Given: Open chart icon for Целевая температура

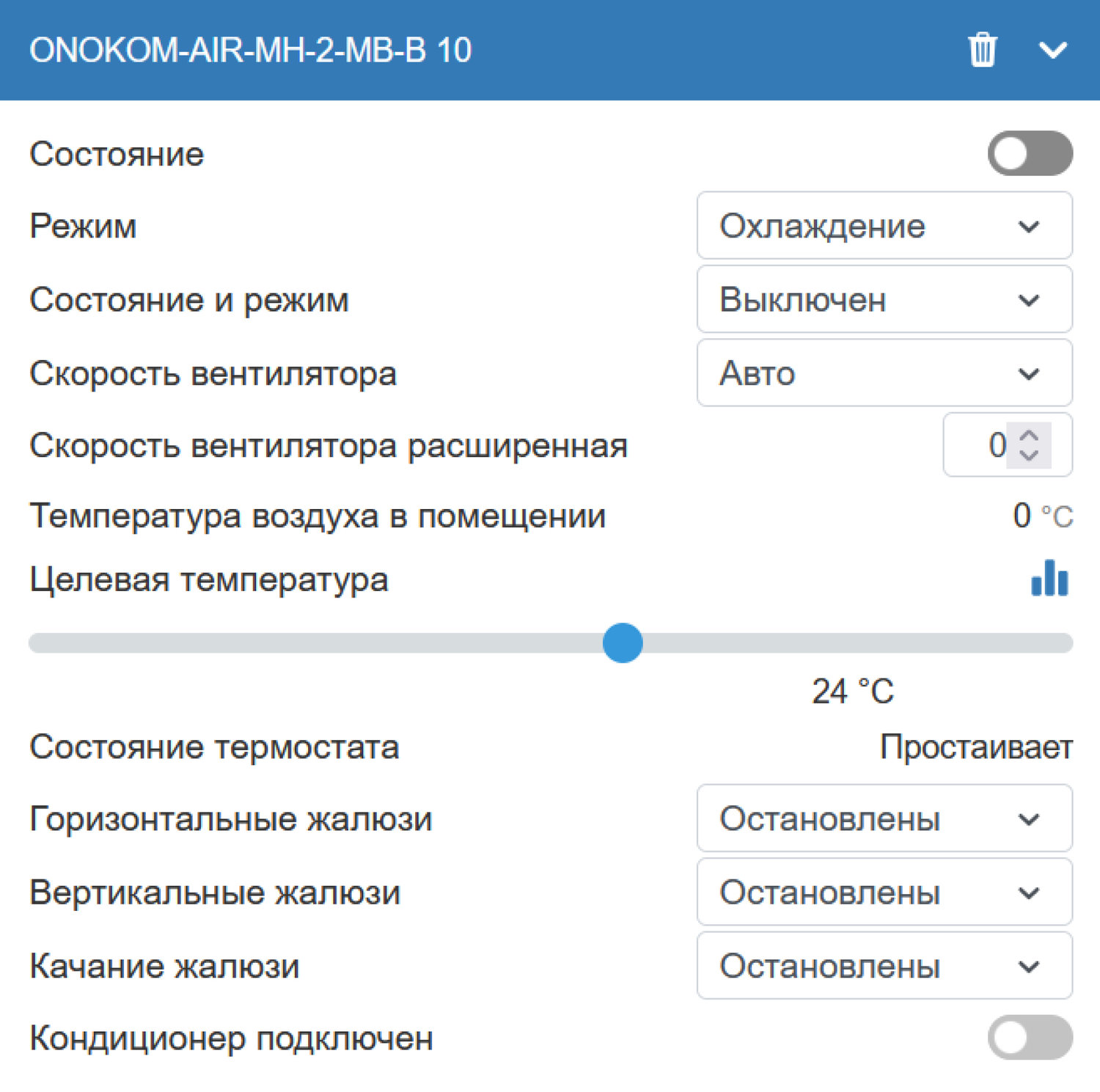Looking at the screenshot, I should point(1049,578).
